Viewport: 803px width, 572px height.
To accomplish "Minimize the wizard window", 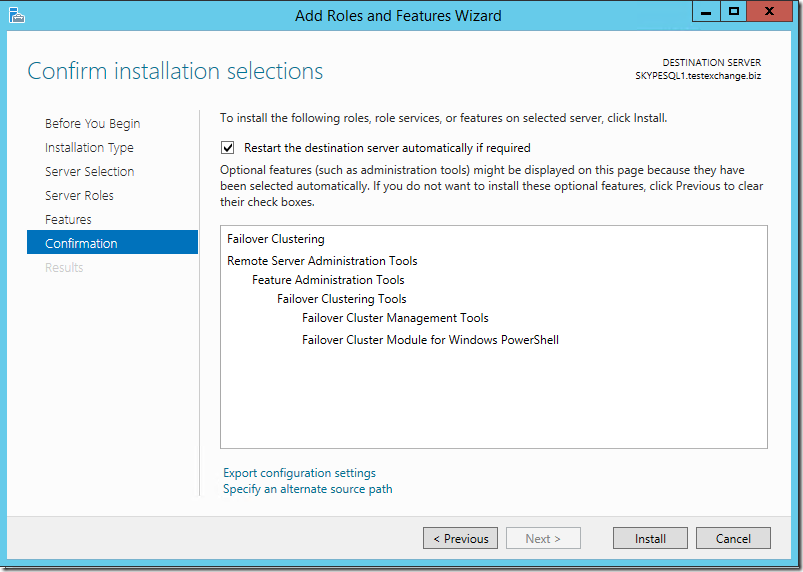I will [x=706, y=12].
